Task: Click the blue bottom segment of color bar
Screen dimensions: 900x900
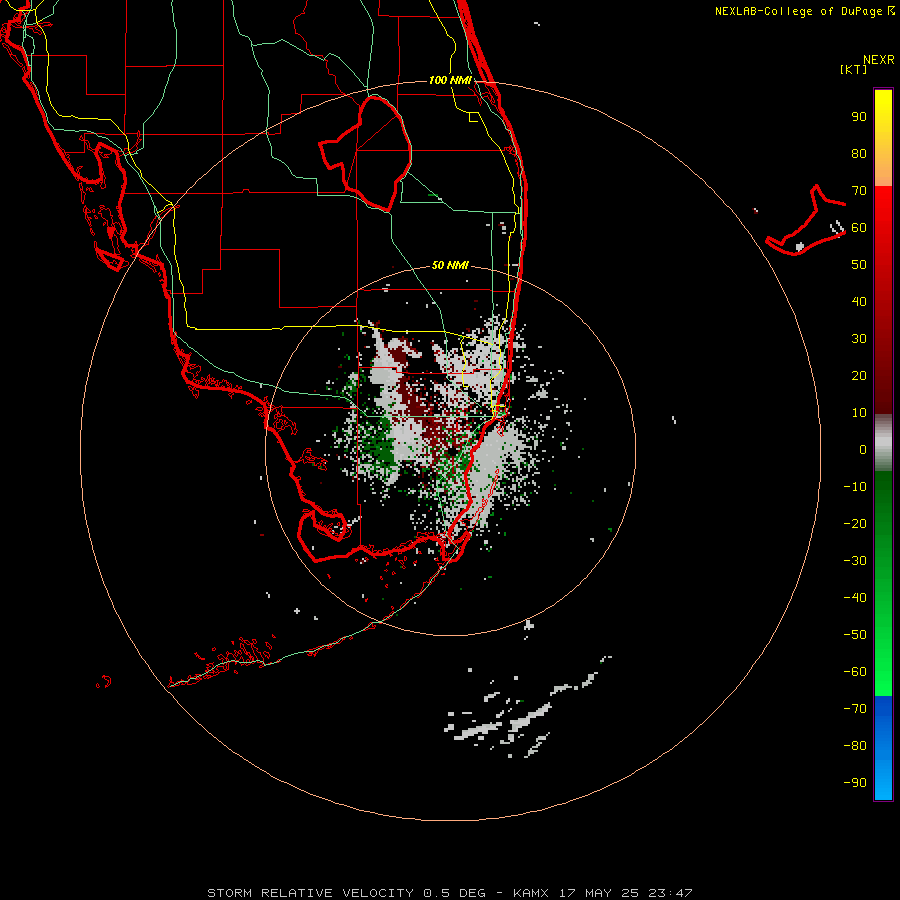Action: pyautogui.click(x=883, y=748)
